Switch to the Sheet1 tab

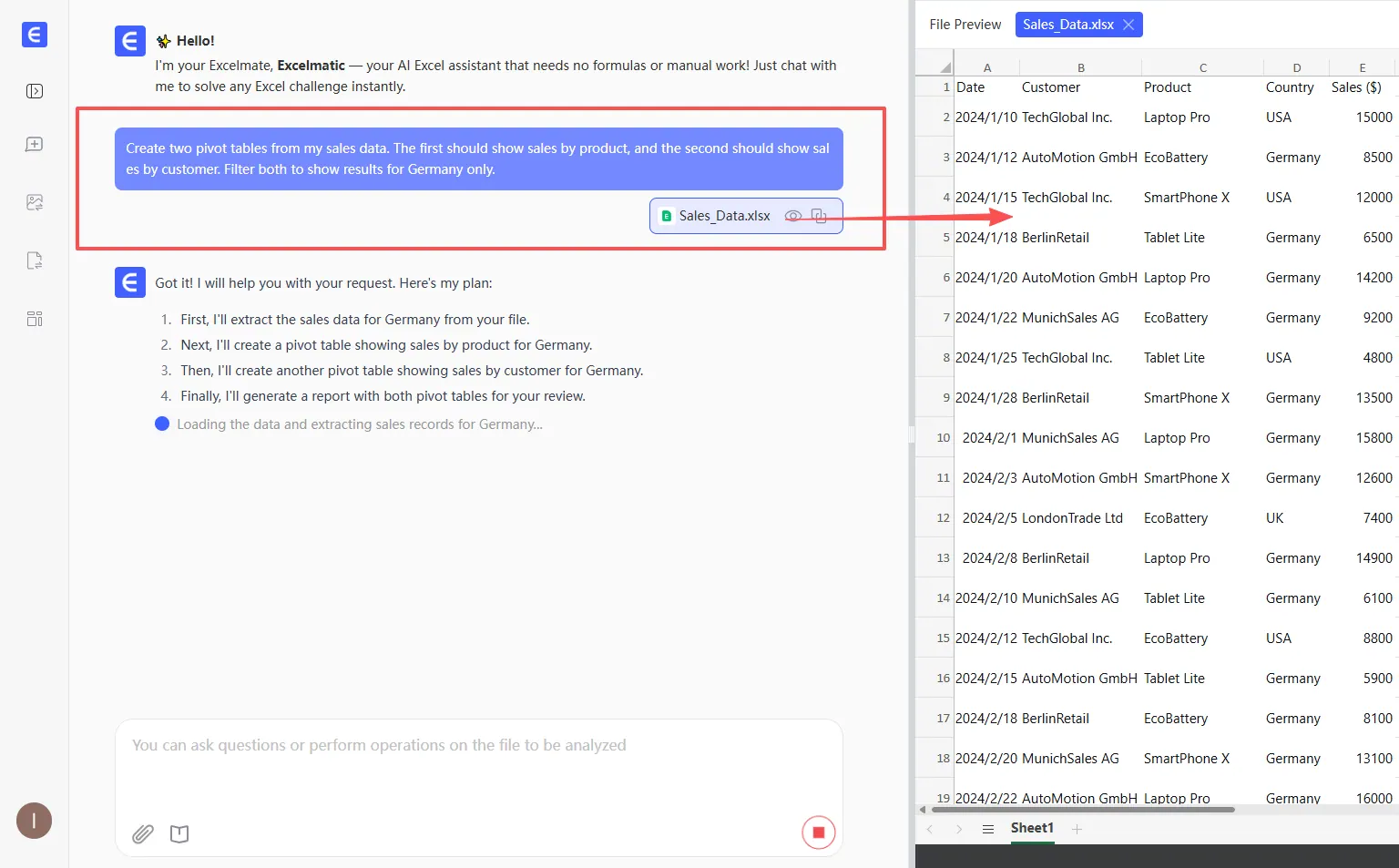[1032, 828]
